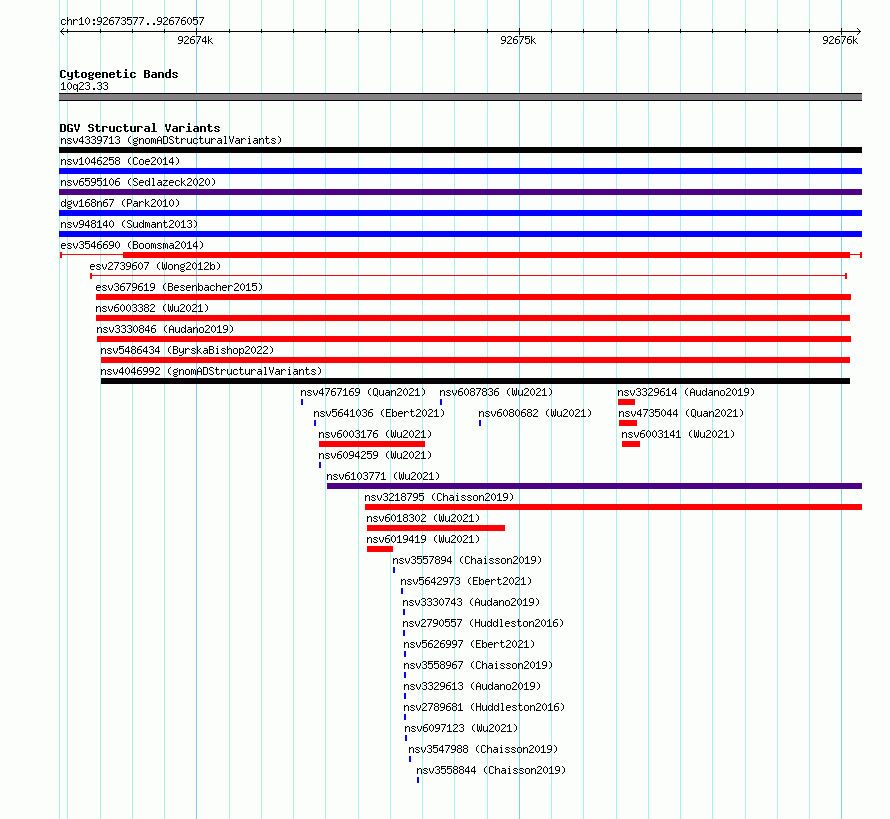Select nsv3558967 (Chaisson2019) label
Screen dimensions: 890x819
478,665
